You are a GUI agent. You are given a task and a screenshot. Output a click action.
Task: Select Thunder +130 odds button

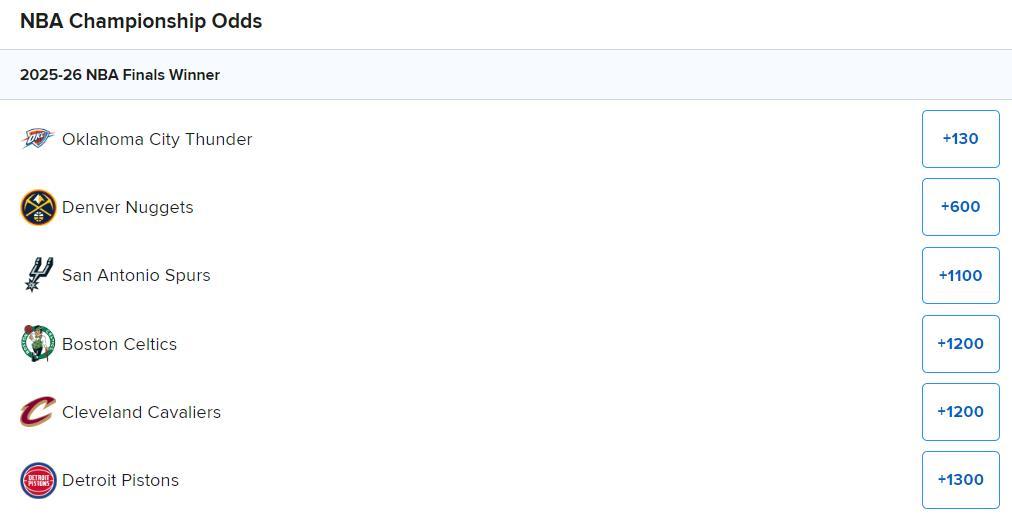960,139
